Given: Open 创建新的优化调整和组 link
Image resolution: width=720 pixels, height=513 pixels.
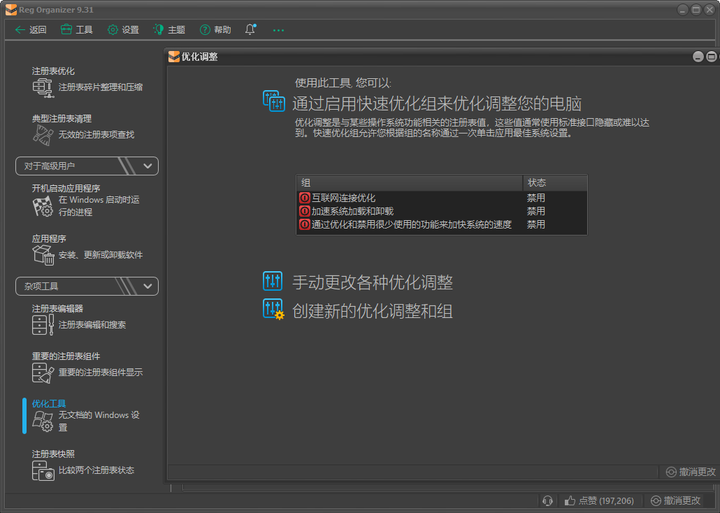Looking at the screenshot, I should click(372, 311).
